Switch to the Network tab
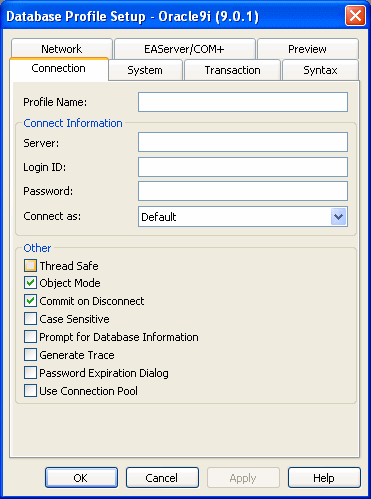371x499 pixels. [x=62, y=49]
